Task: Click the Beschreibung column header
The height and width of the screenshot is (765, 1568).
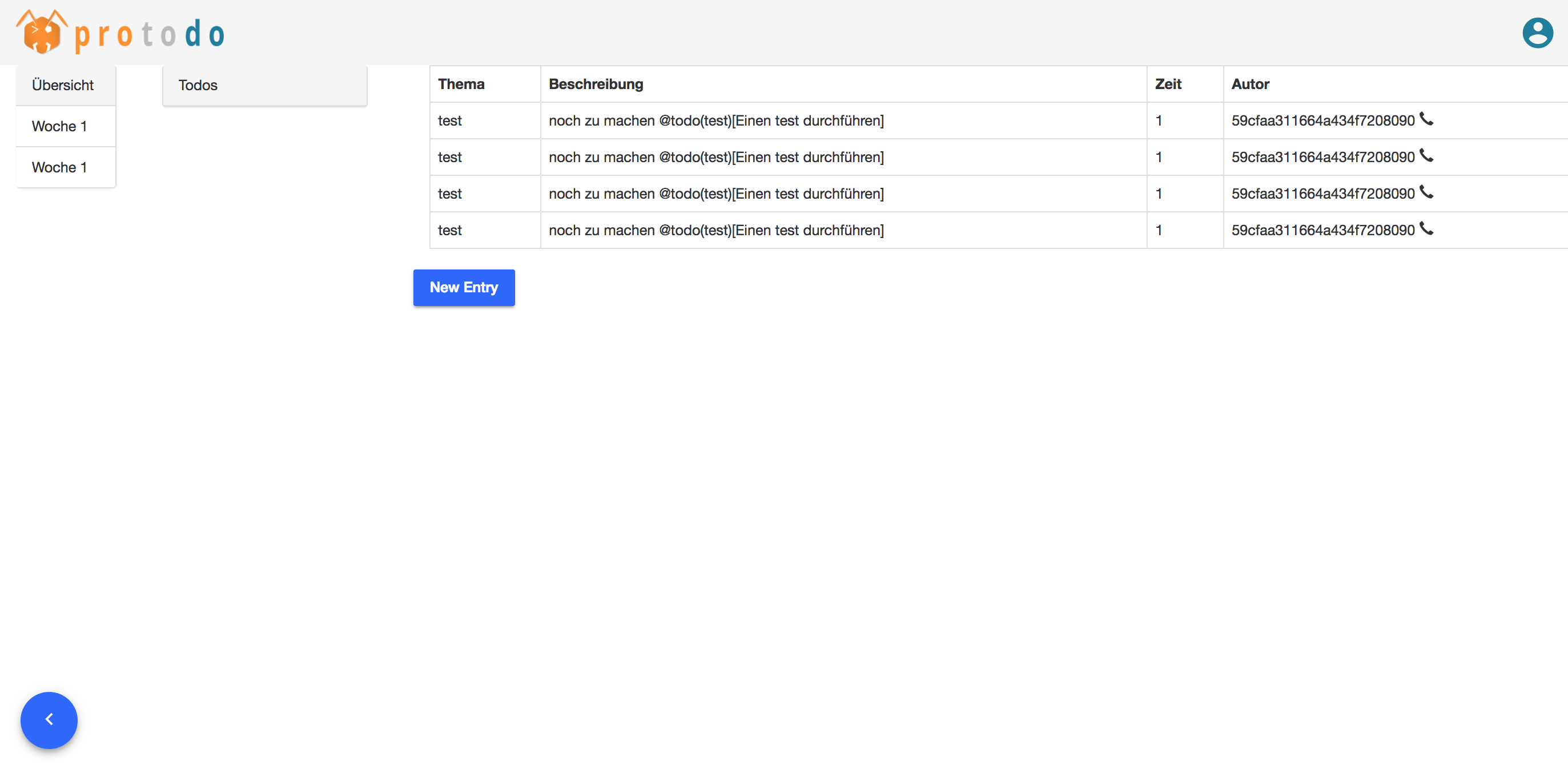Action: 596,84
